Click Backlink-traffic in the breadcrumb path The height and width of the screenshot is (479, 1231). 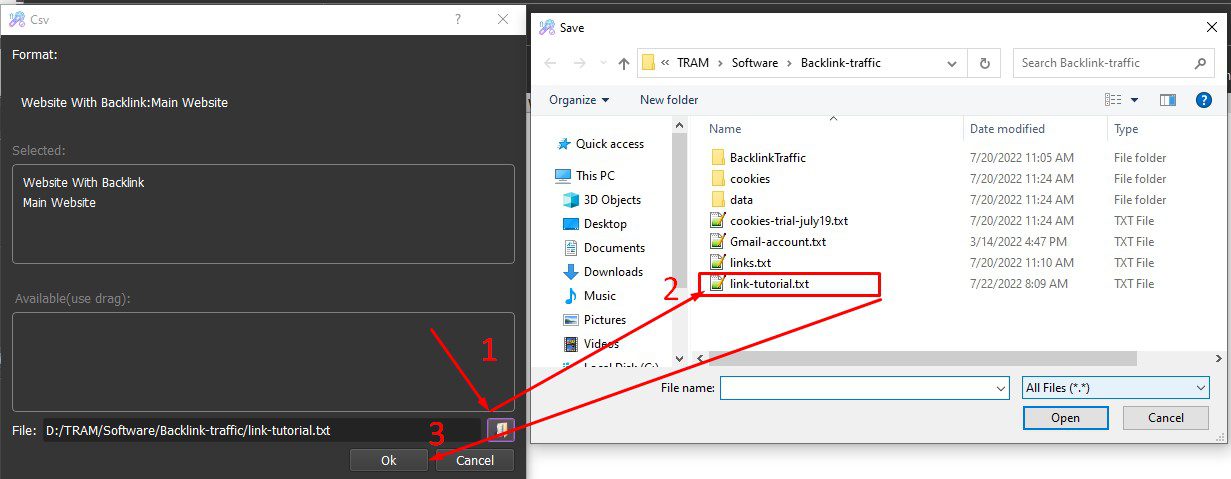[841, 63]
